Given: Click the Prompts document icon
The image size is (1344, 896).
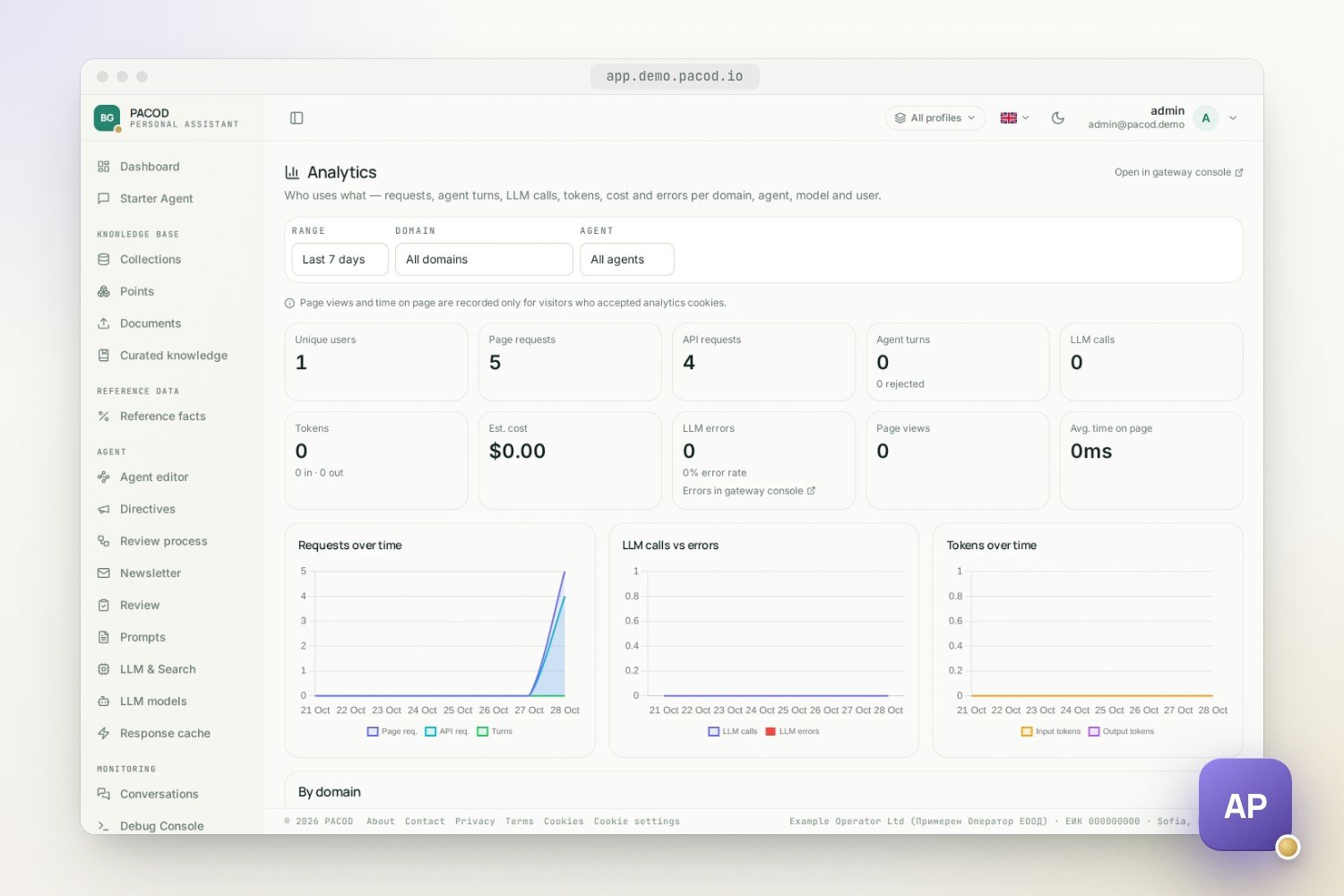Looking at the screenshot, I should (104, 637).
